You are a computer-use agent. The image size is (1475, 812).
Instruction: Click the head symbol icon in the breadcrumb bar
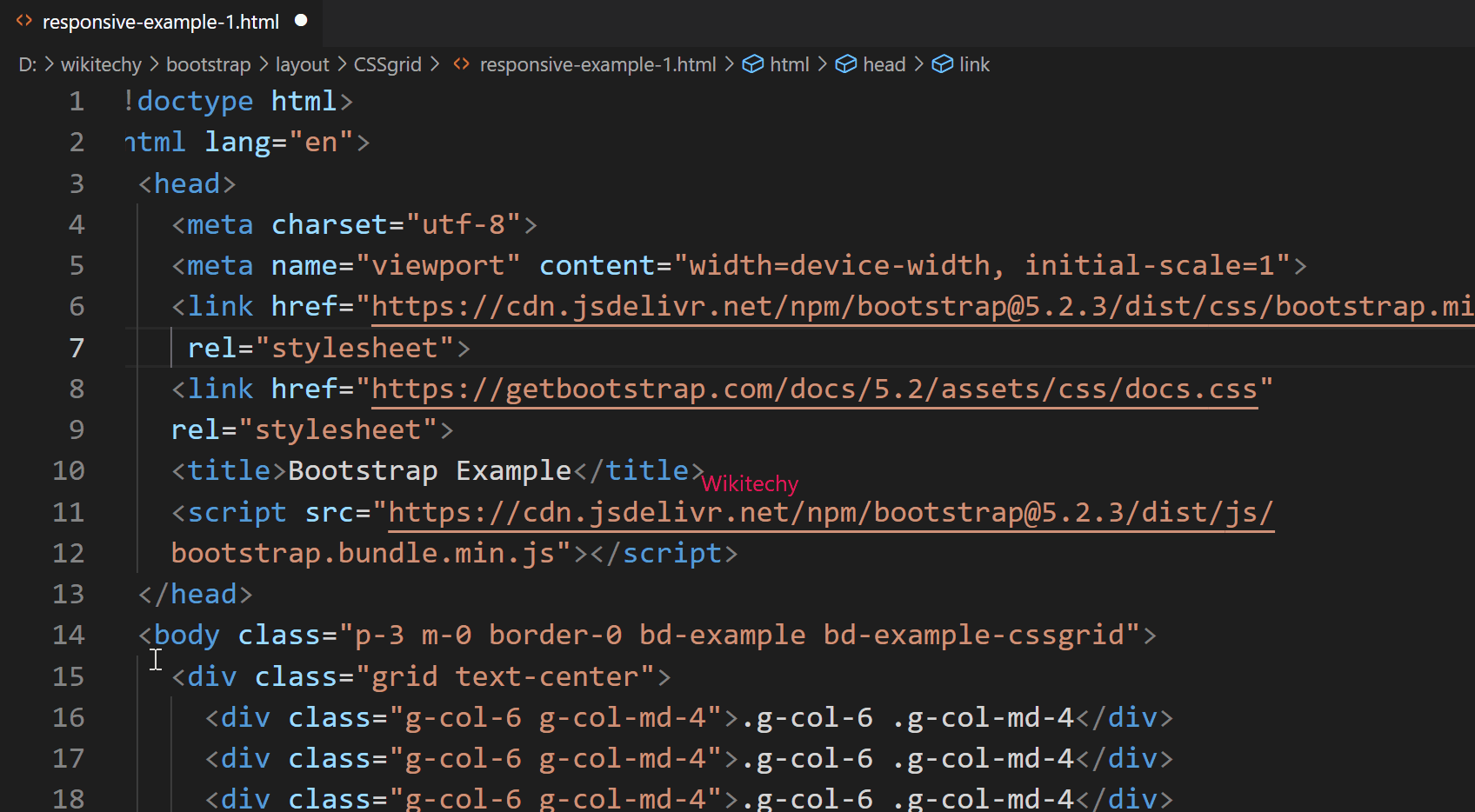pyautogui.click(x=846, y=63)
